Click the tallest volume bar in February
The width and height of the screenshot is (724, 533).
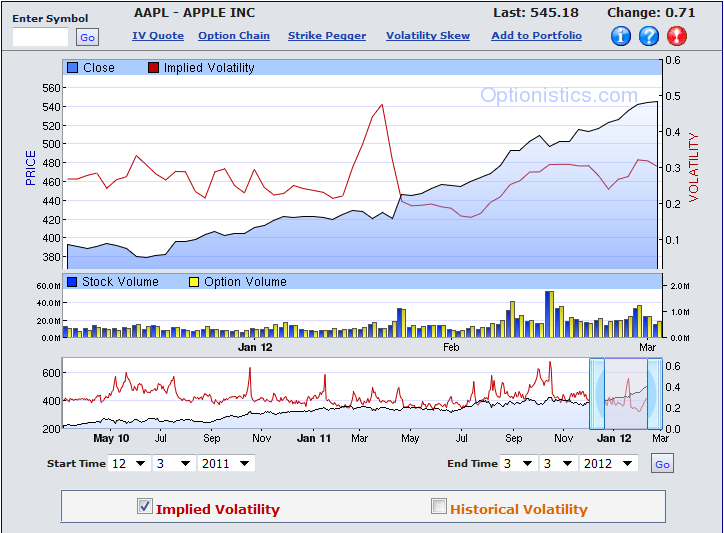[549, 314]
